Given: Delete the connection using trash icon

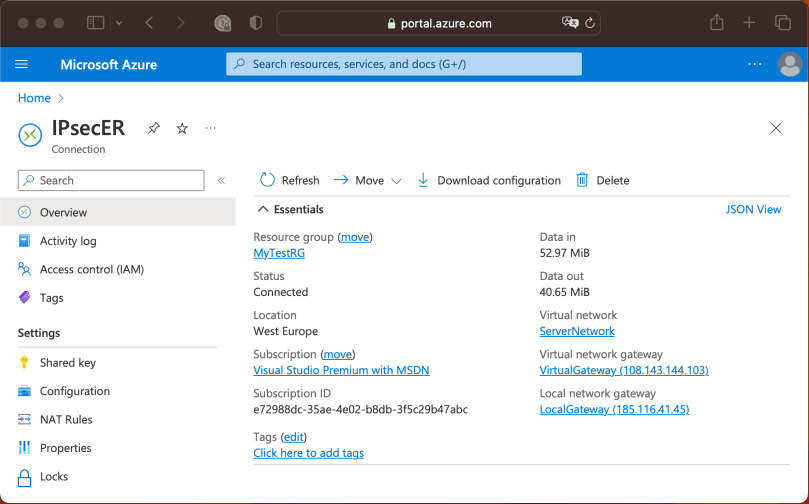Looking at the screenshot, I should [x=583, y=180].
